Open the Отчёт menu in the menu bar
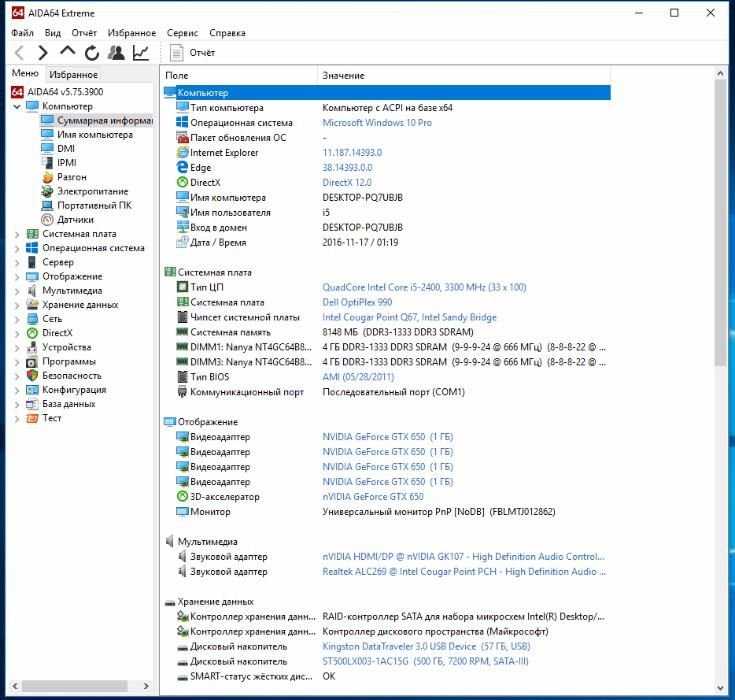This screenshot has height=700, width=735. click(x=84, y=33)
